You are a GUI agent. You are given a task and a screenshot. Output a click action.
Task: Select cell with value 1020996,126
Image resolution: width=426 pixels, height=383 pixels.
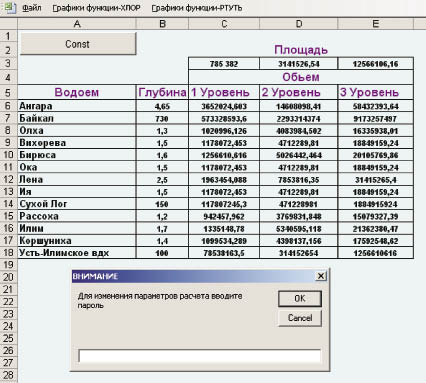click(224, 131)
